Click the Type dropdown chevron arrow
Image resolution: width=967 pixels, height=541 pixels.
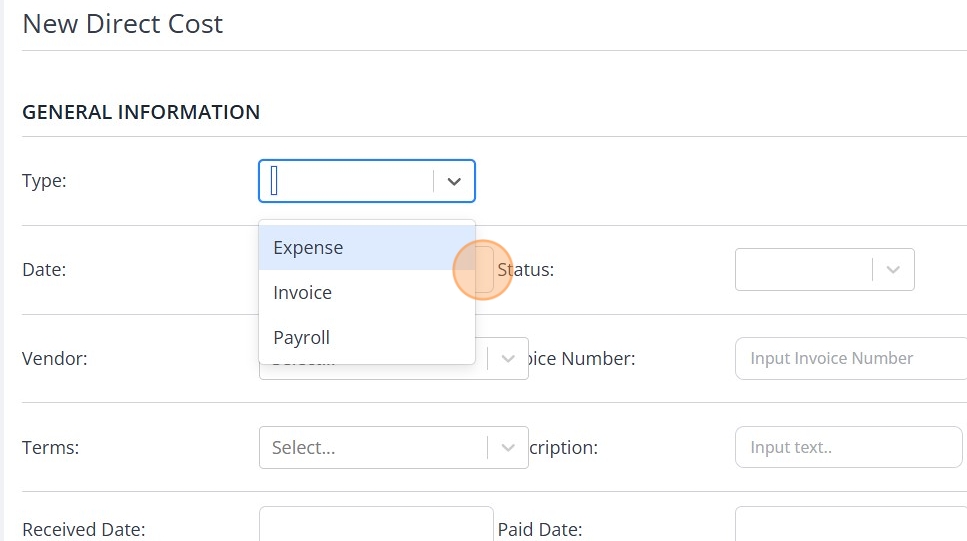pyautogui.click(x=454, y=181)
